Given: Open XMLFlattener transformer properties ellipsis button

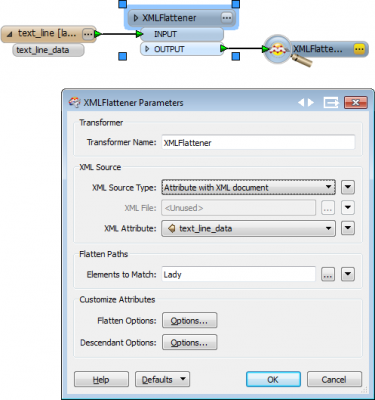Looking at the screenshot, I should click(x=227, y=18).
